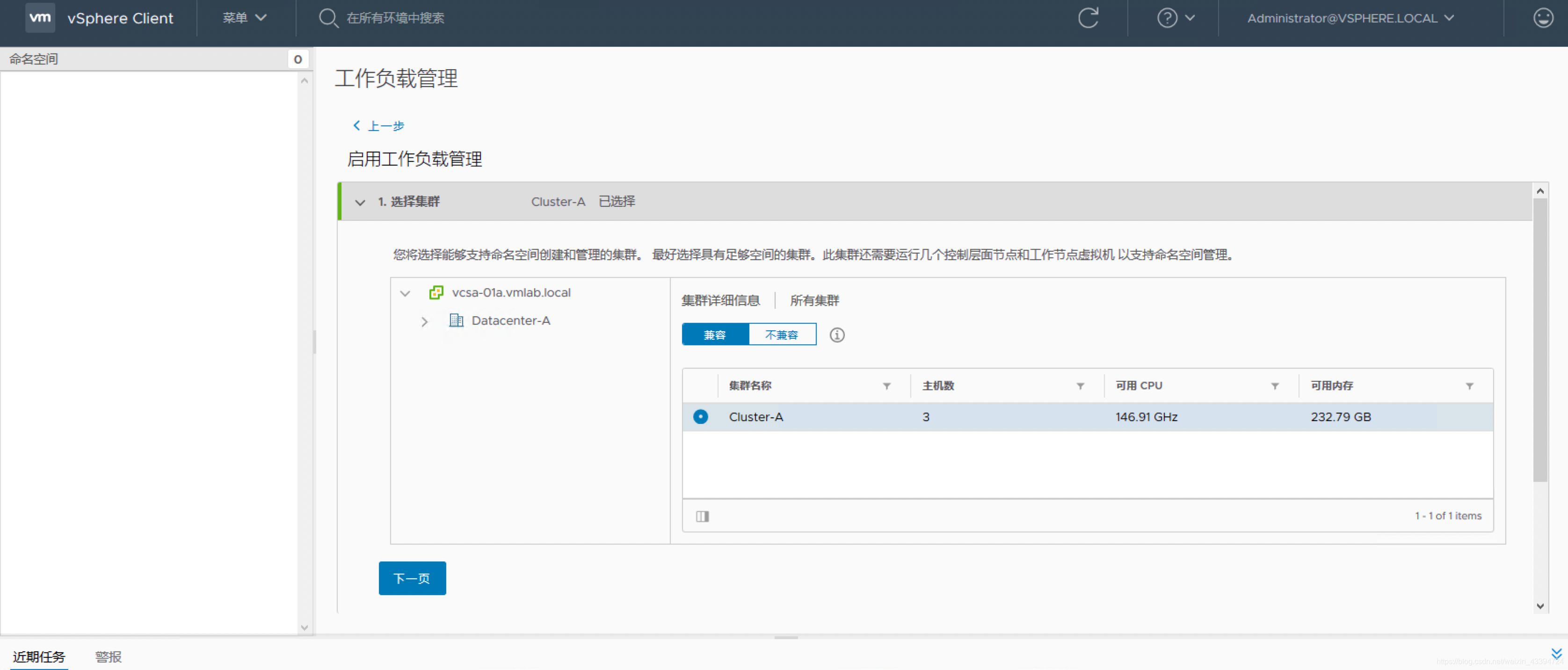Viewport: 1568px width, 670px height.
Task: Click vSphere Client title link
Action: [x=121, y=18]
